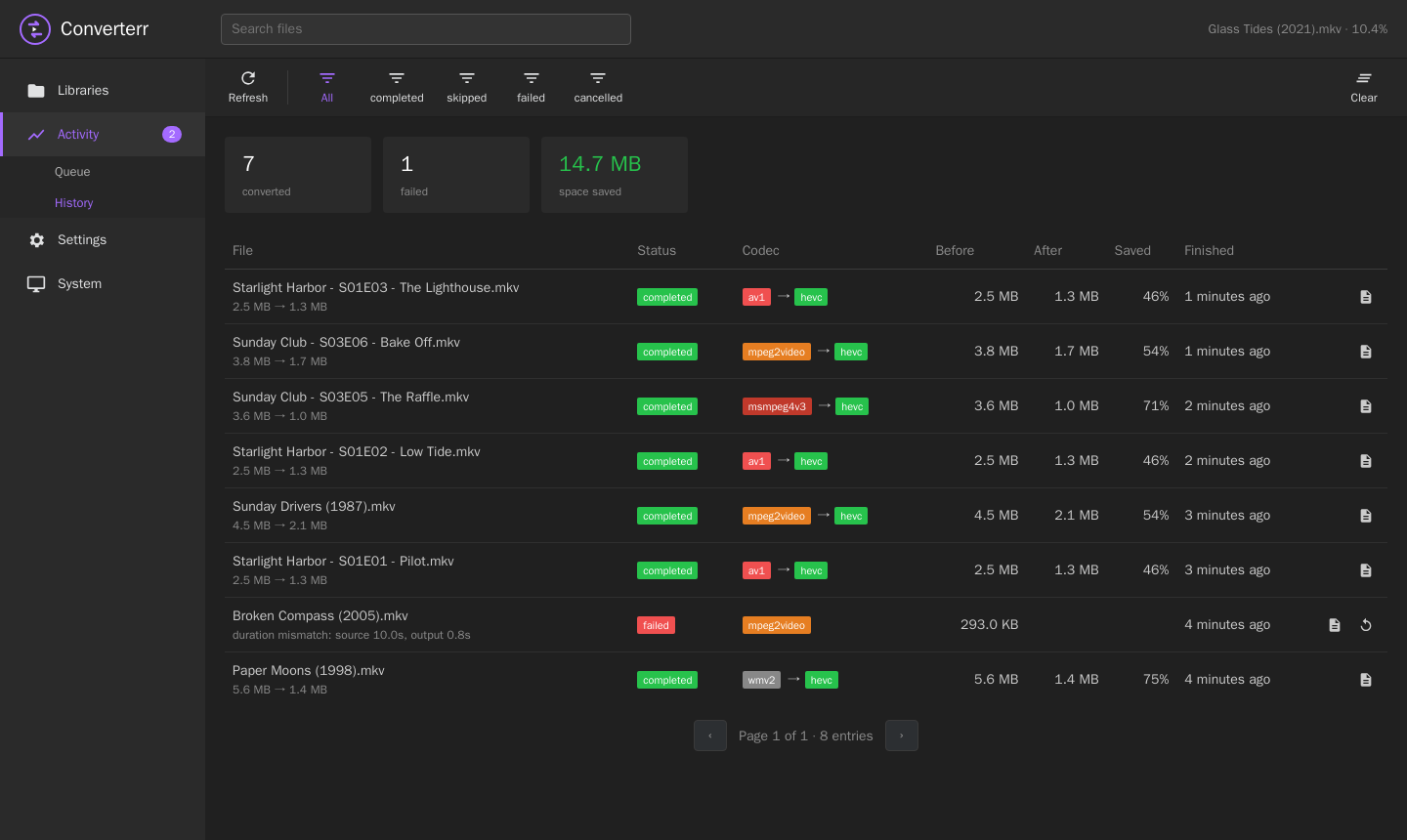Click the Activity badge showing 2
This screenshot has height=840, width=1407.
172,135
